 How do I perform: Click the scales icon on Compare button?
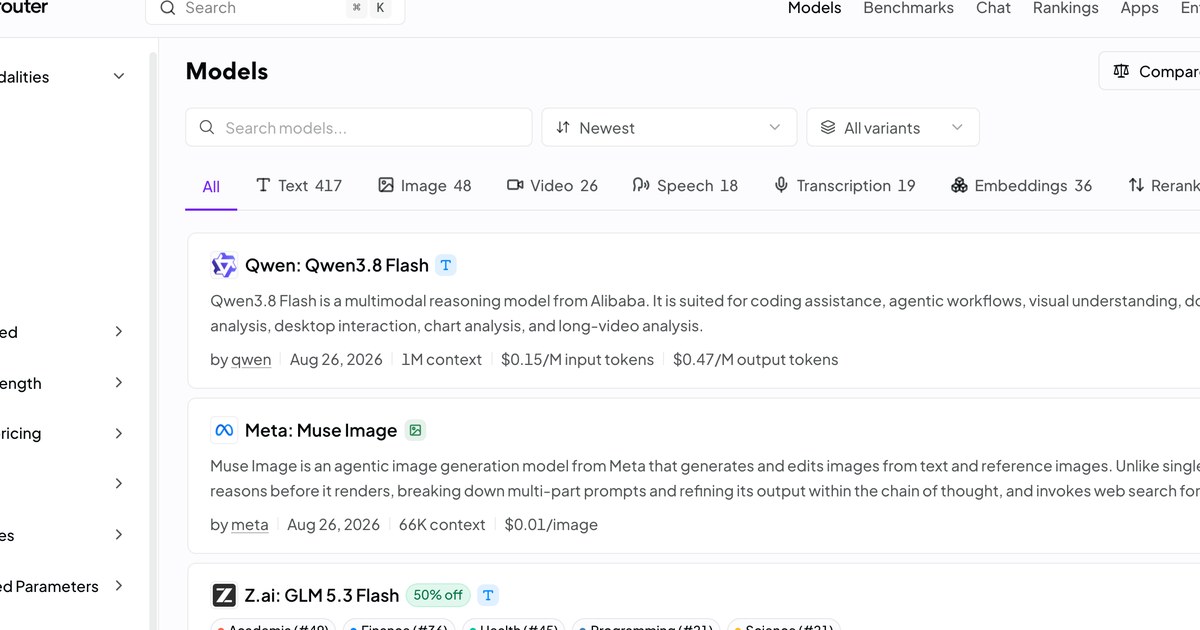point(1121,71)
